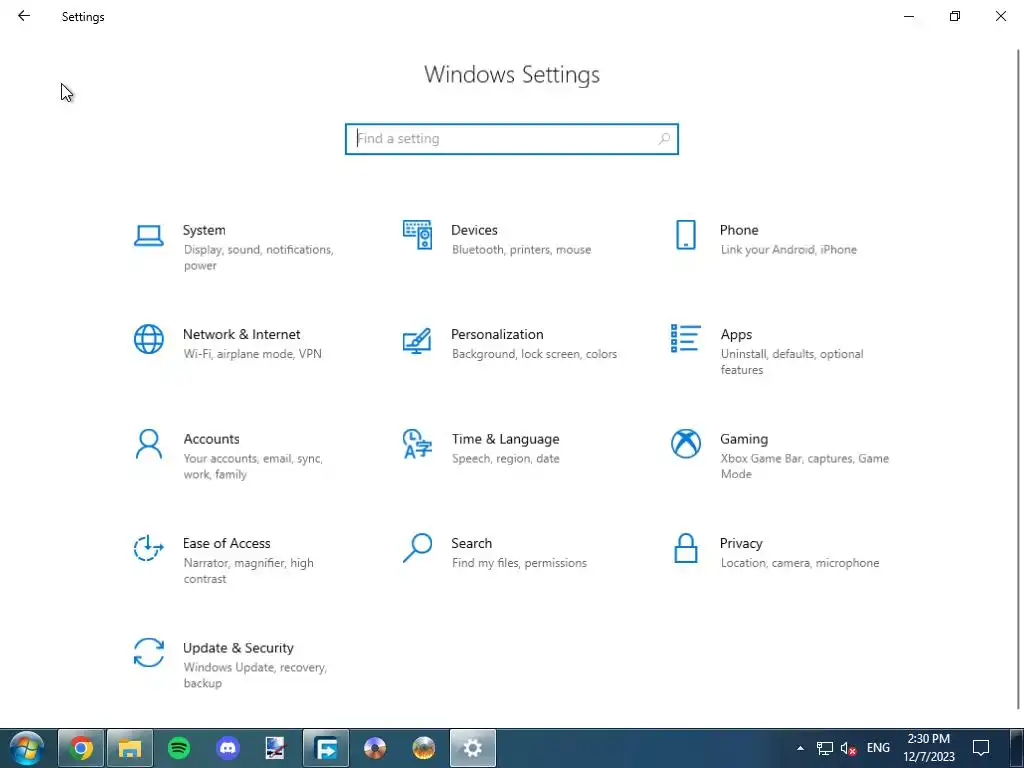Focus the Find a setting search field
1024x768 pixels.
click(x=512, y=139)
